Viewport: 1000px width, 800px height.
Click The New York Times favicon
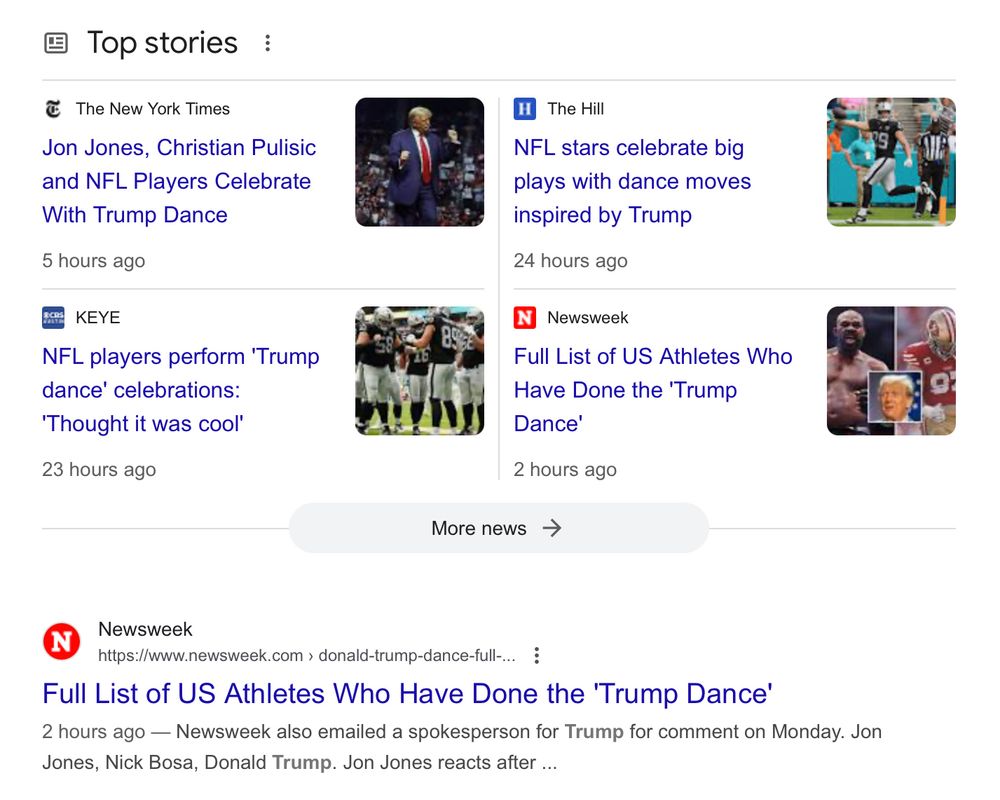click(x=53, y=109)
